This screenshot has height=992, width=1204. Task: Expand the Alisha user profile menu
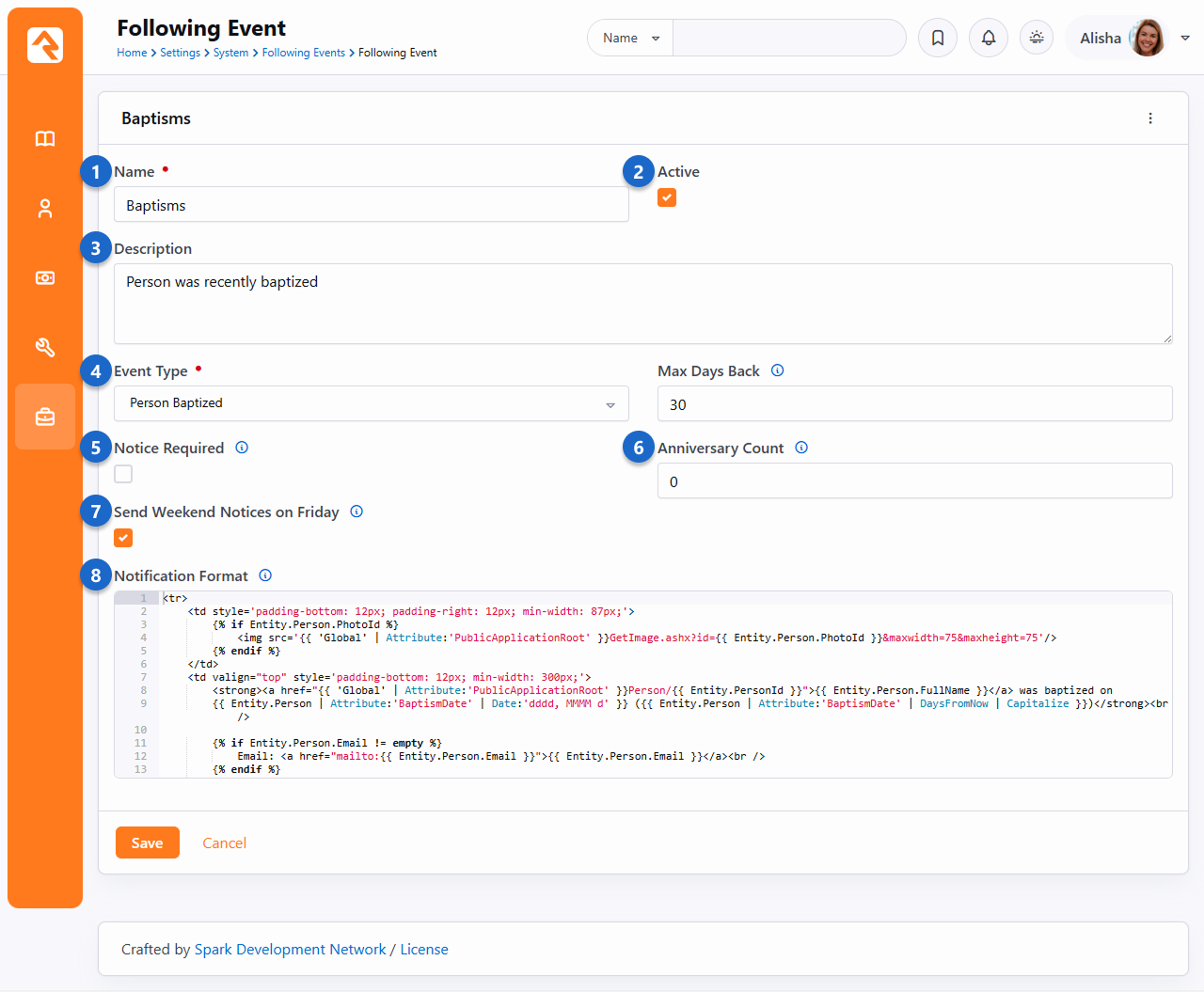tap(1184, 39)
